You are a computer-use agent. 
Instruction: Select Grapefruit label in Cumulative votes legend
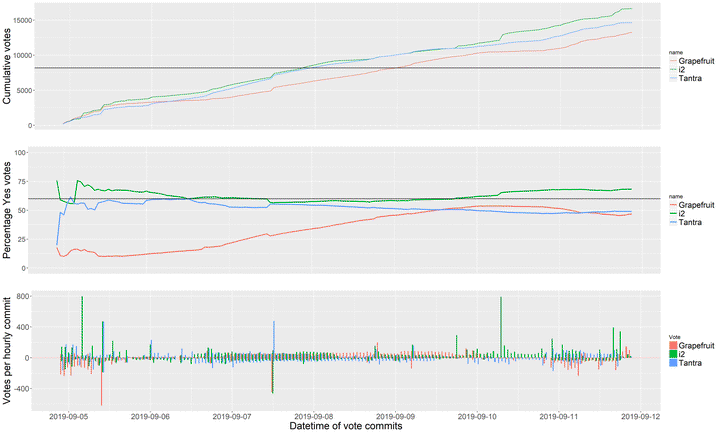pyautogui.click(x=697, y=61)
